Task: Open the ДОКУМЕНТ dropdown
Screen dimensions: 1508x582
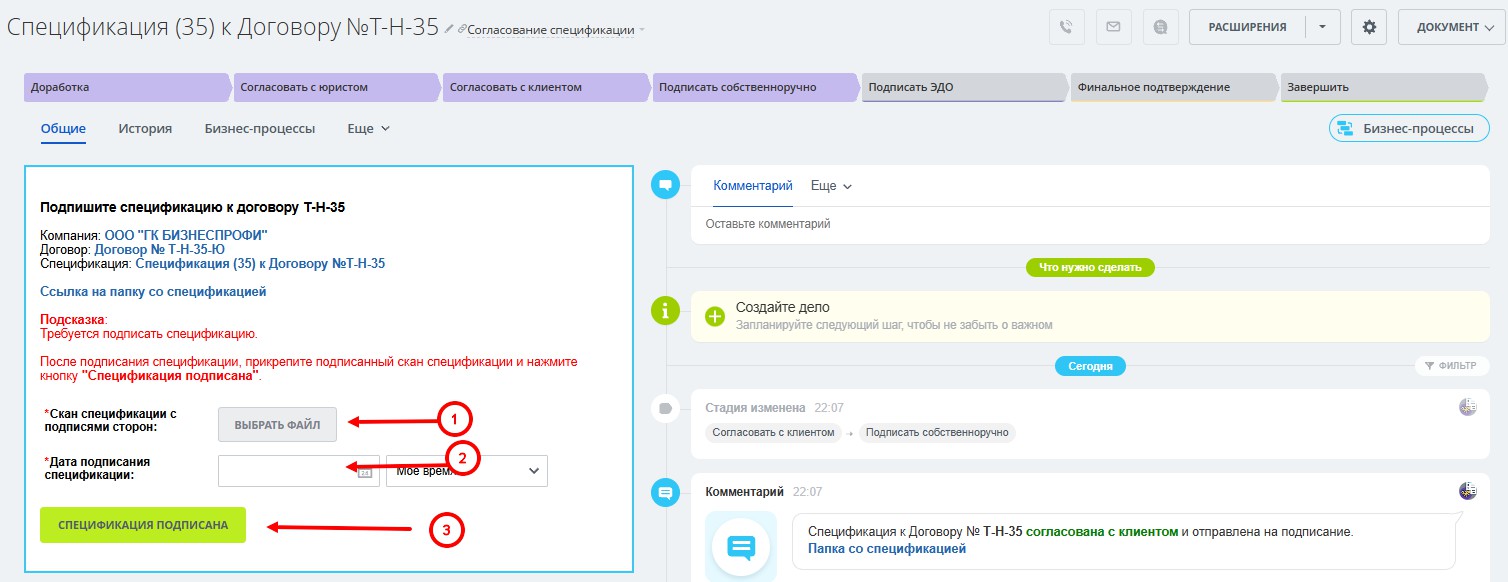Action: click(1452, 27)
